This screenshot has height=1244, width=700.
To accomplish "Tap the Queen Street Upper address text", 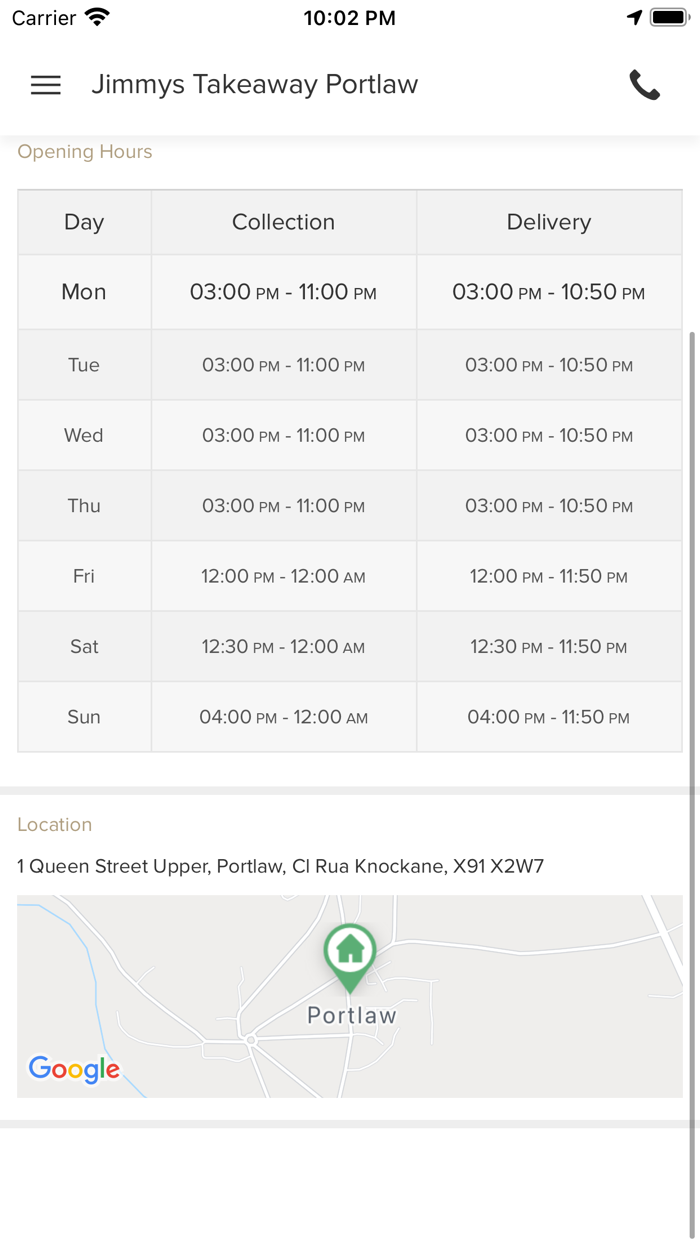I will [280, 866].
